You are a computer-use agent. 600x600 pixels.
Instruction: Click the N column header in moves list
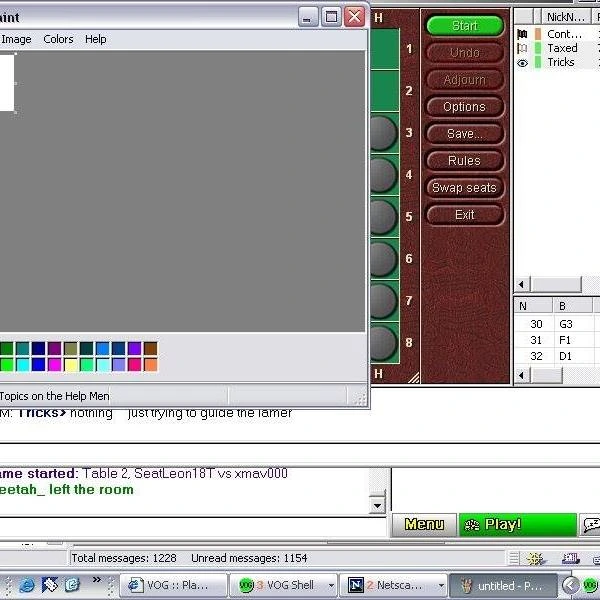[x=533, y=306]
